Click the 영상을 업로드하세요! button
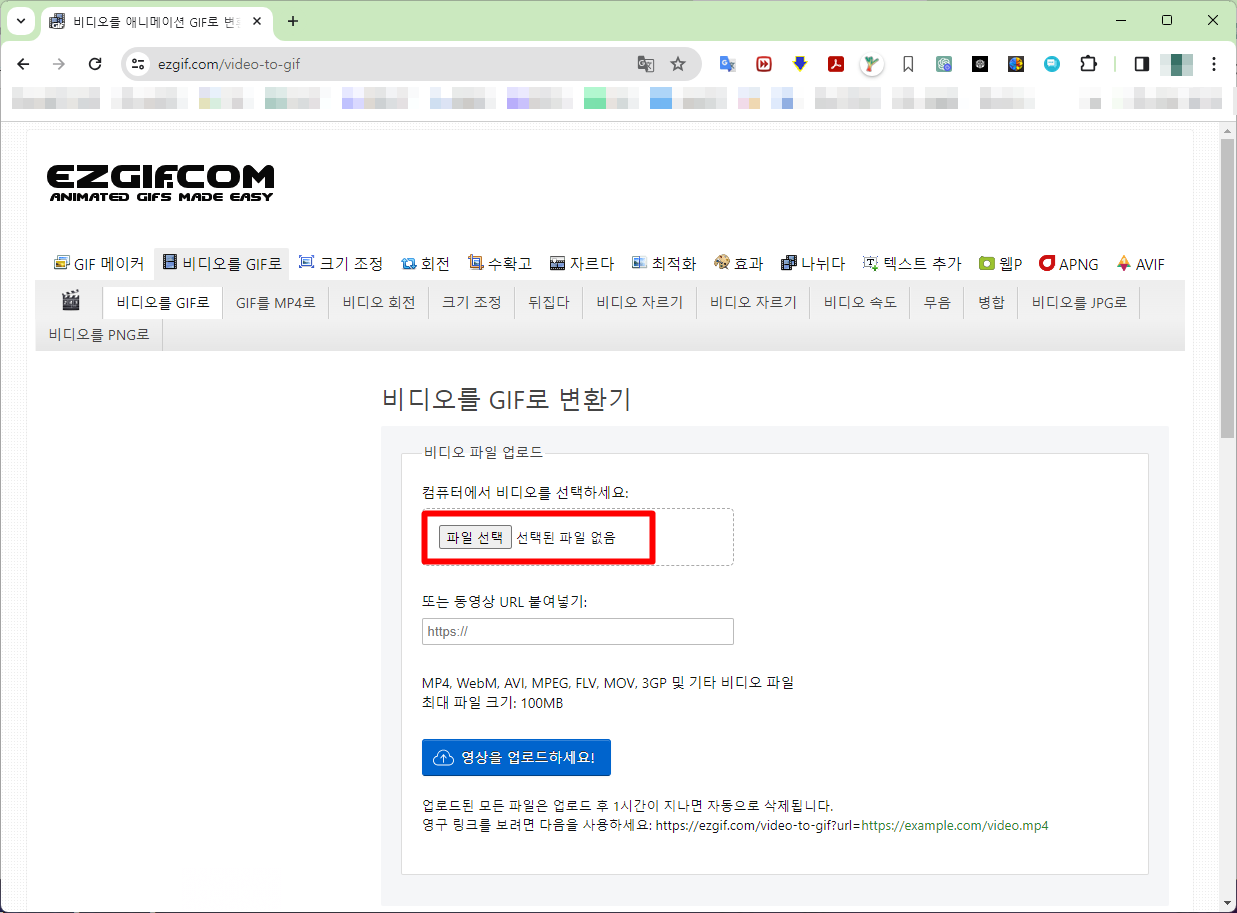Viewport: 1237px width, 913px height. click(516, 758)
